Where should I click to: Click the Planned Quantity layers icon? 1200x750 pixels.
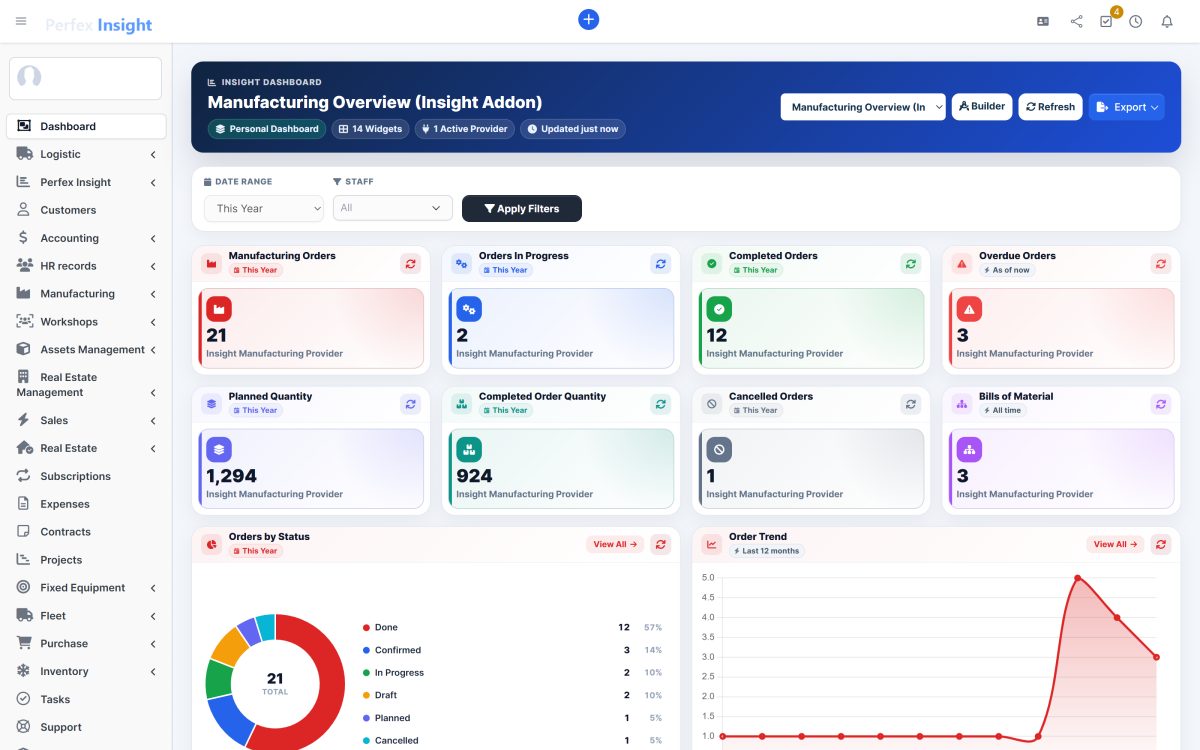point(219,449)
